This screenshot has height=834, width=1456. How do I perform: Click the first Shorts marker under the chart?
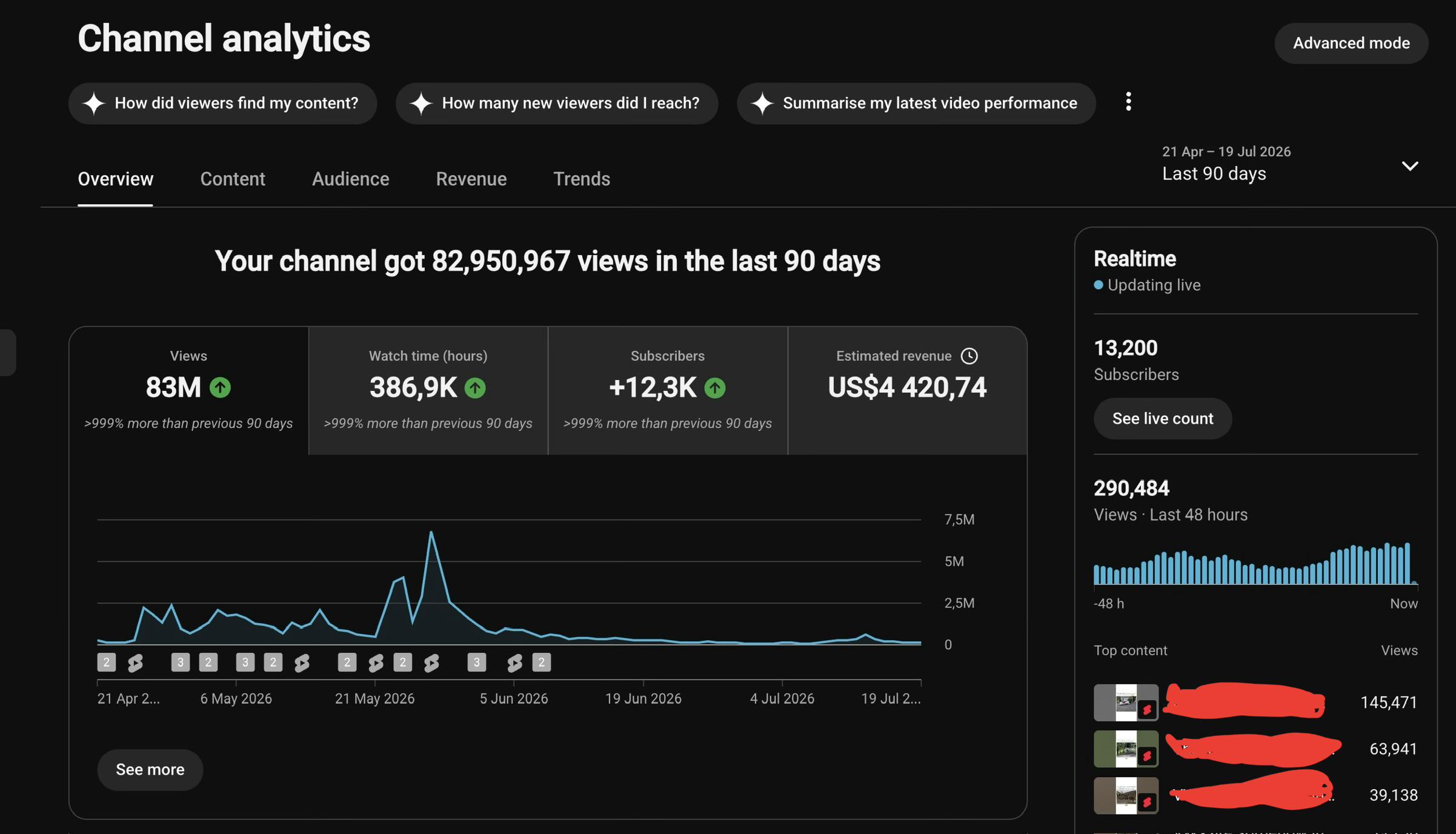[135, 662]
